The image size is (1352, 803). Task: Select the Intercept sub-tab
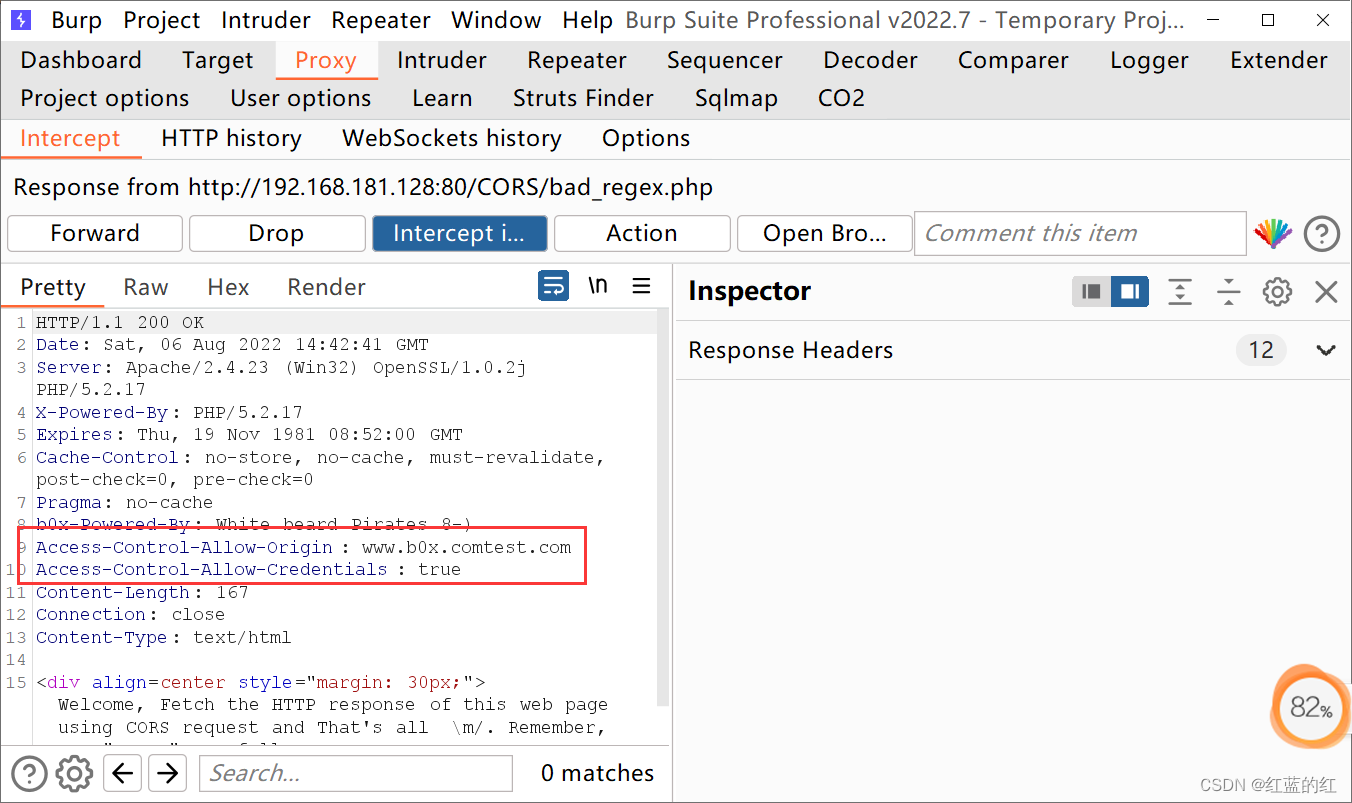point(70,138)
